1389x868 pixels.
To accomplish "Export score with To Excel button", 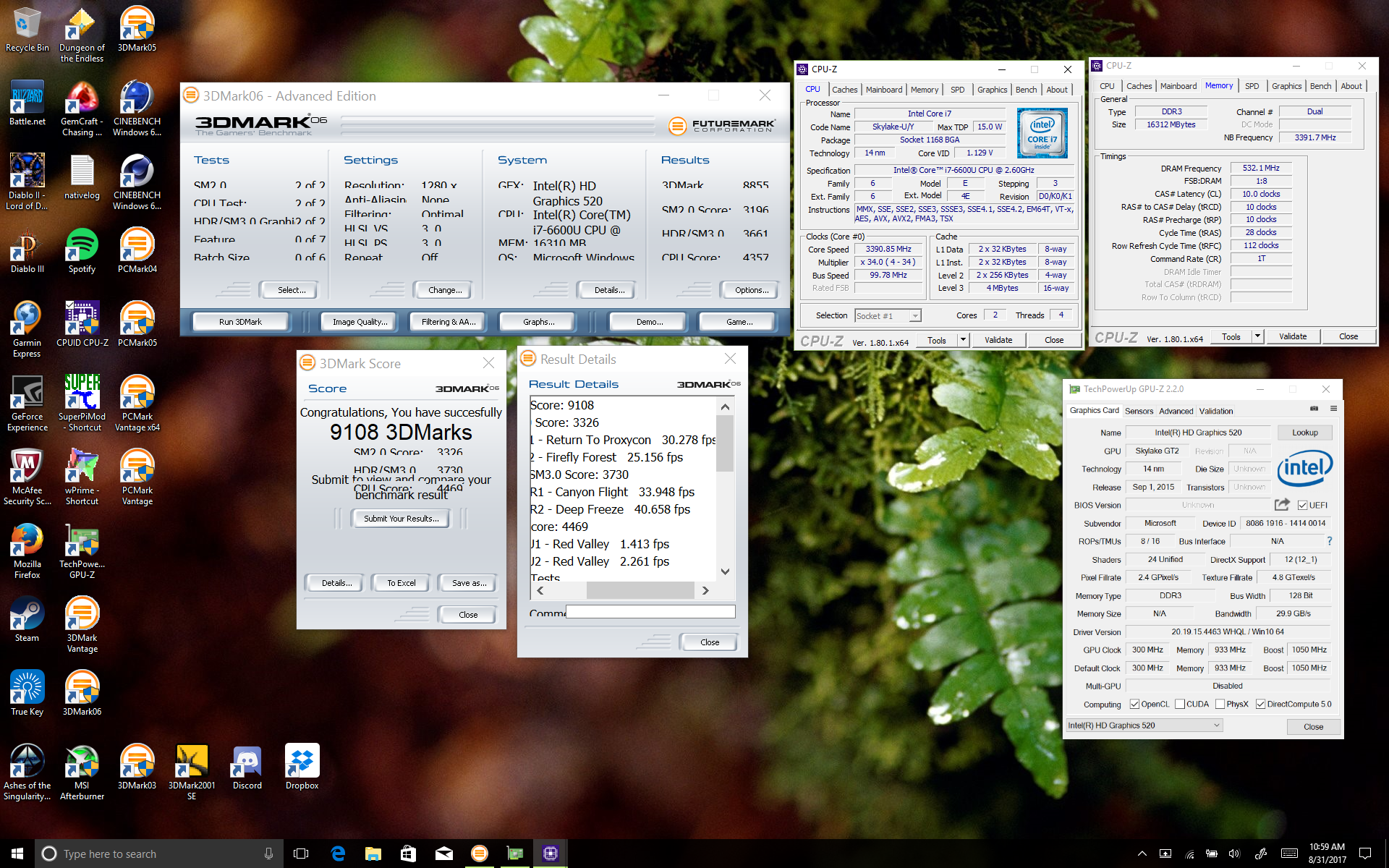I will (x=401, y=583).
